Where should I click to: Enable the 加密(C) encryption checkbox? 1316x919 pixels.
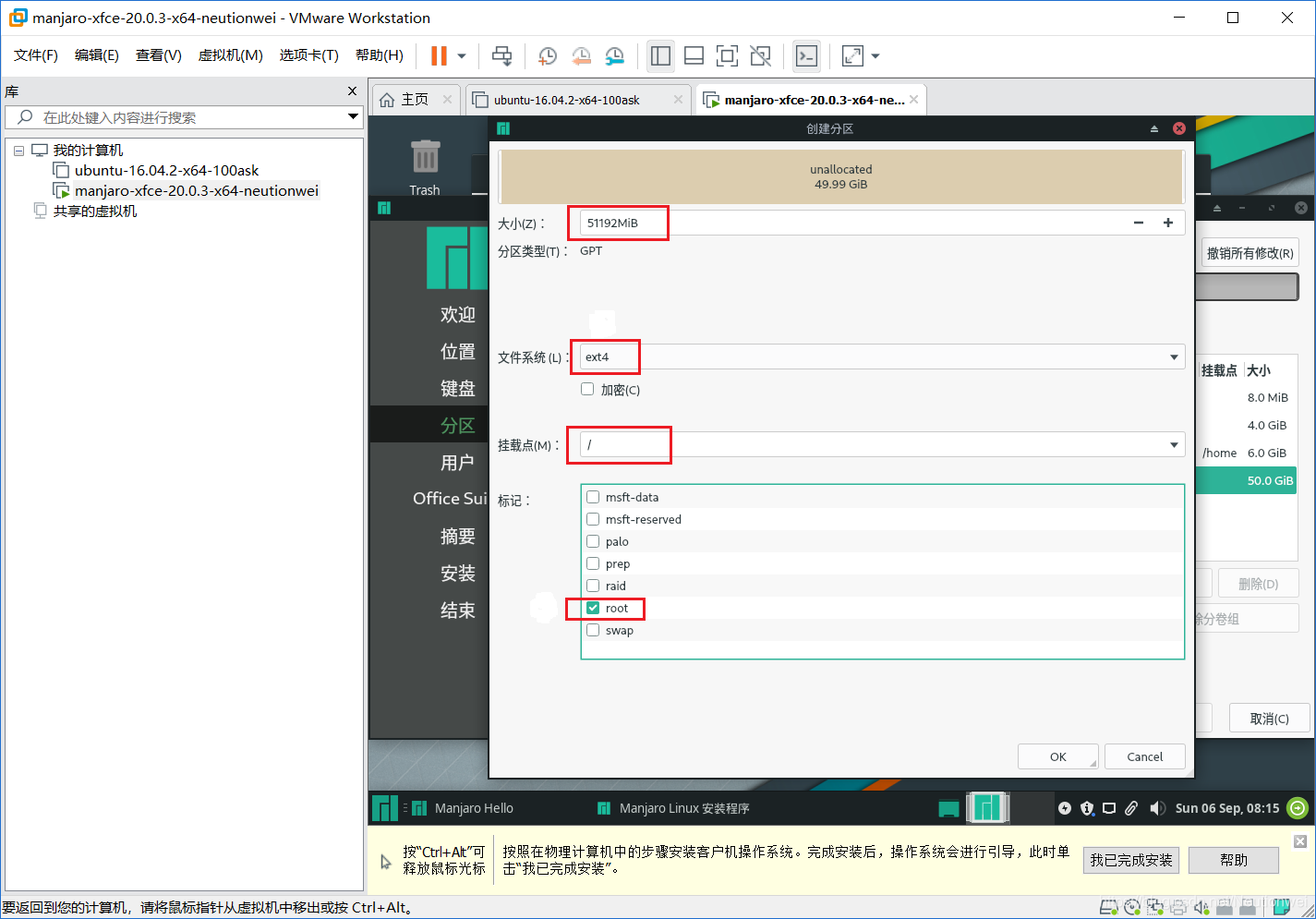(587, 389)
